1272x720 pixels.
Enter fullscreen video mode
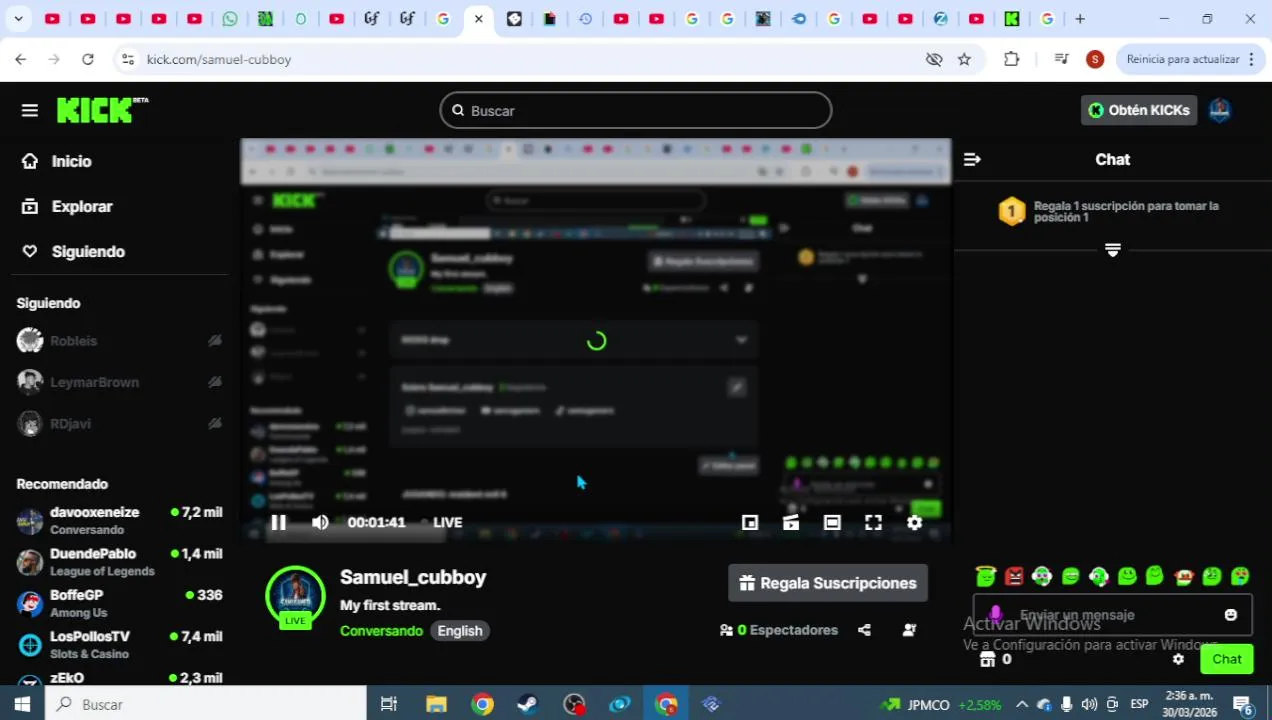click(x=873, y=522)
